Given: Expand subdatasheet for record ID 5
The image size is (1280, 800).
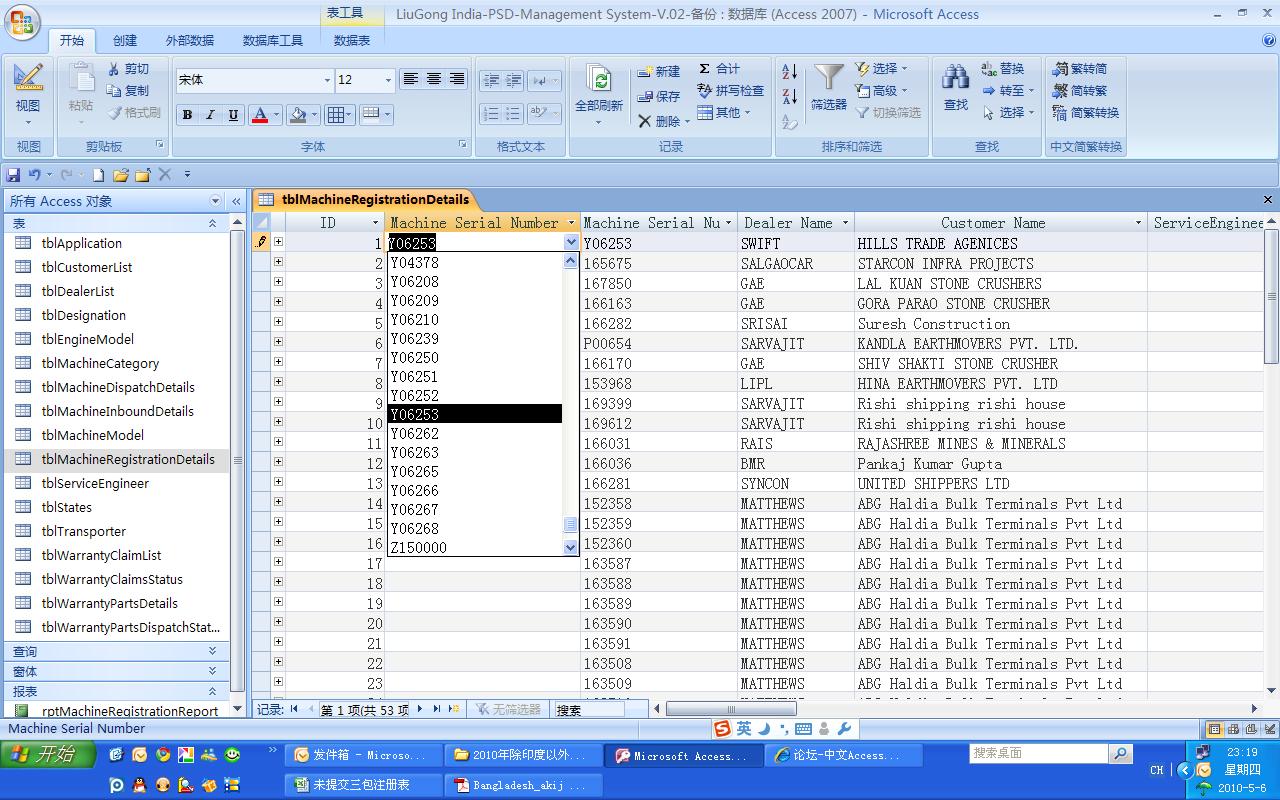Looking at the screenshot, I should pyautogui.click(x=278, y=322).
